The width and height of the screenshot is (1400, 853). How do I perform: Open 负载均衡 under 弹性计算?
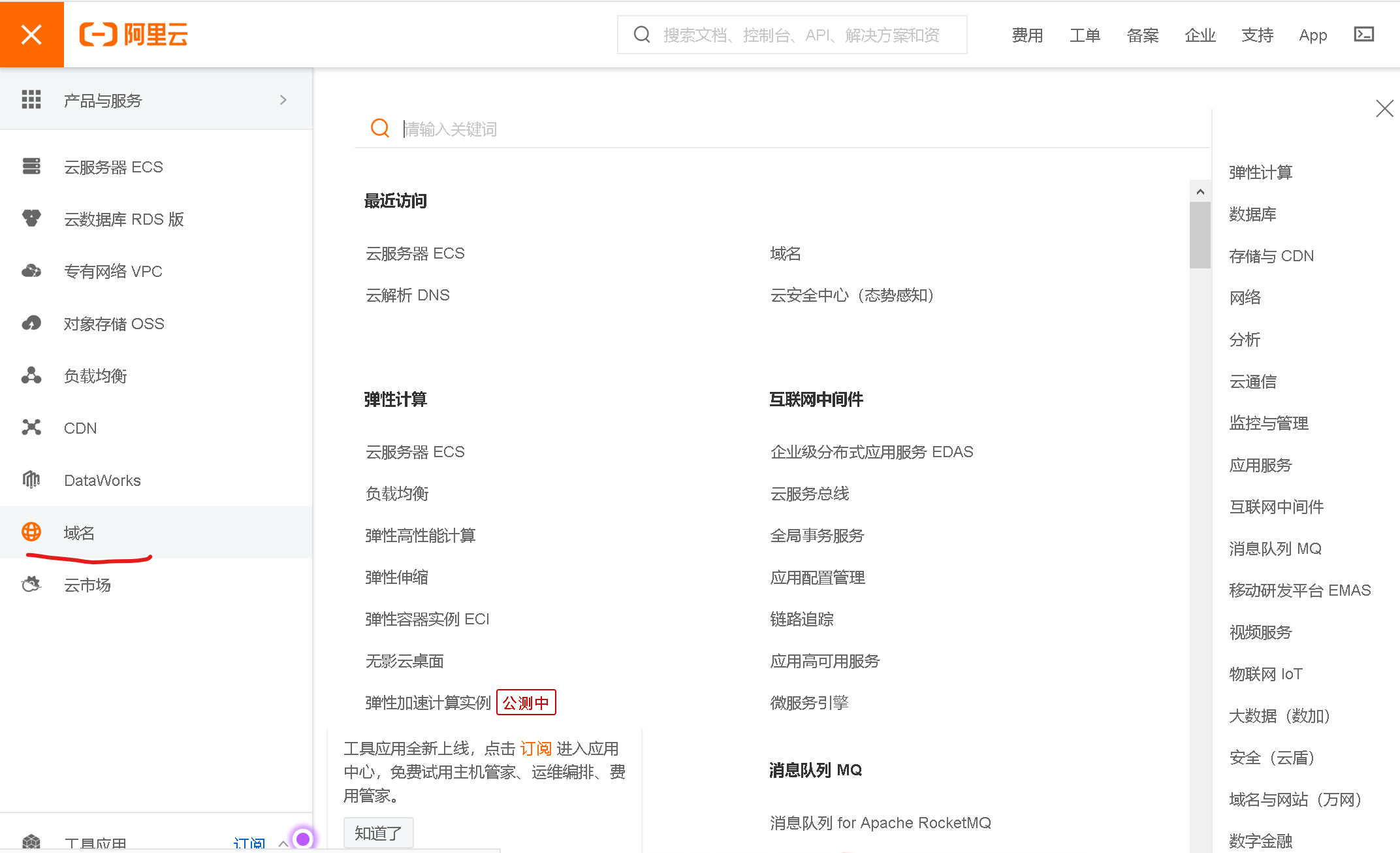coord(397,494)
